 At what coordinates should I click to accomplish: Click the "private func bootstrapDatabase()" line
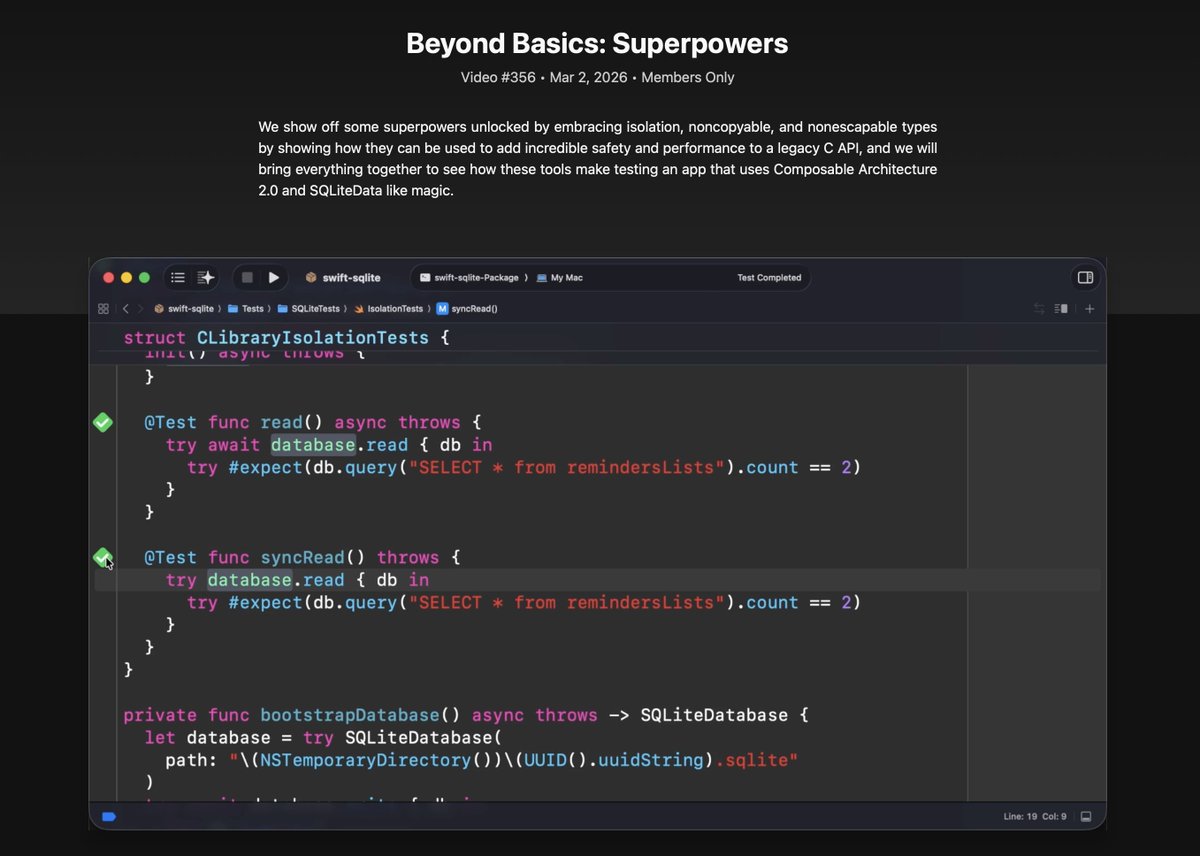tap(465, 715)
